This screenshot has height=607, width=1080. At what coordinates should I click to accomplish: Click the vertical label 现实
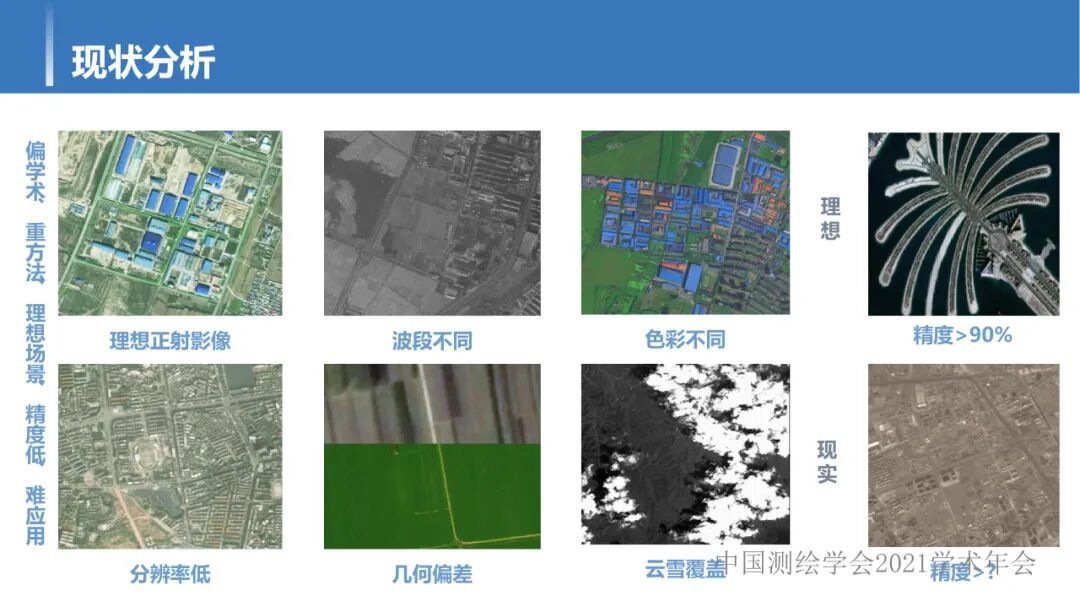[827, 462]
